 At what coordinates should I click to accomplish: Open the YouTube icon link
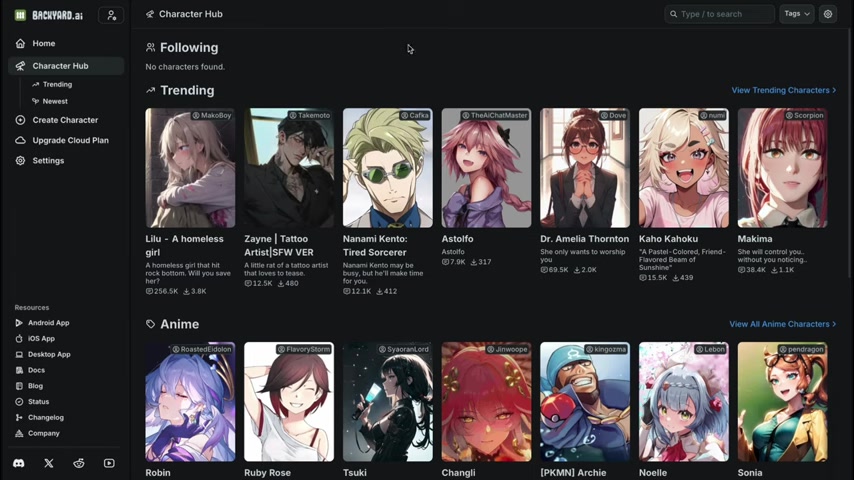109,463
